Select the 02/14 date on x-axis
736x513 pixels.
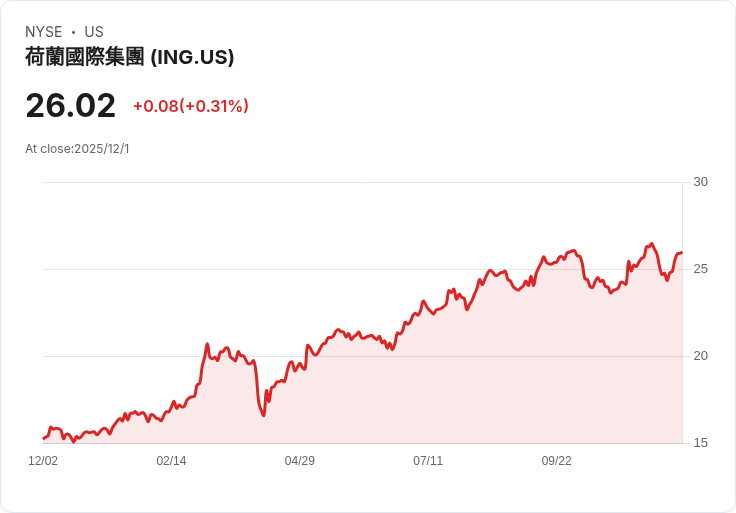point(171,461)
